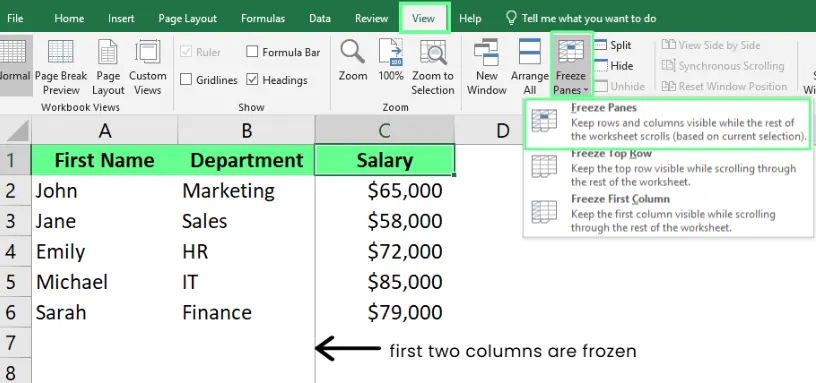Choose Freeze Panes option in dropdown menu
Viewport: 816px width, 383px height.
pos(667,124)
